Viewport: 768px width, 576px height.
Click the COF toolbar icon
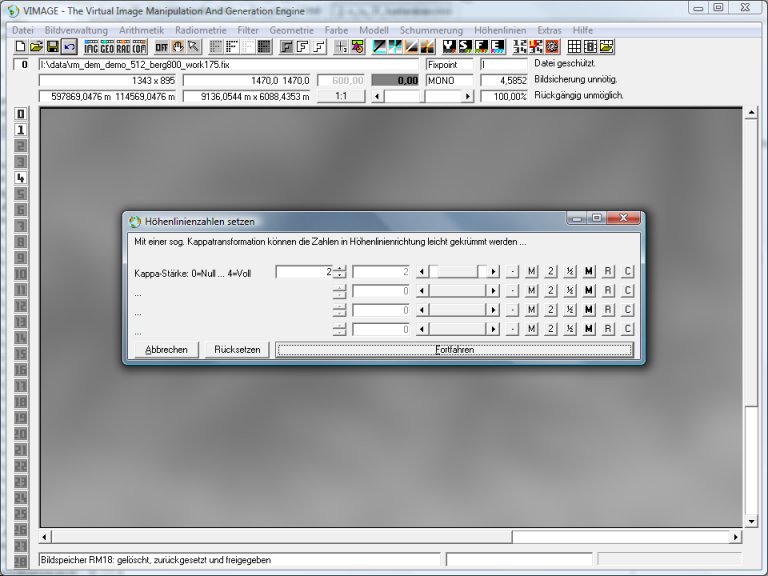[139, 47]
